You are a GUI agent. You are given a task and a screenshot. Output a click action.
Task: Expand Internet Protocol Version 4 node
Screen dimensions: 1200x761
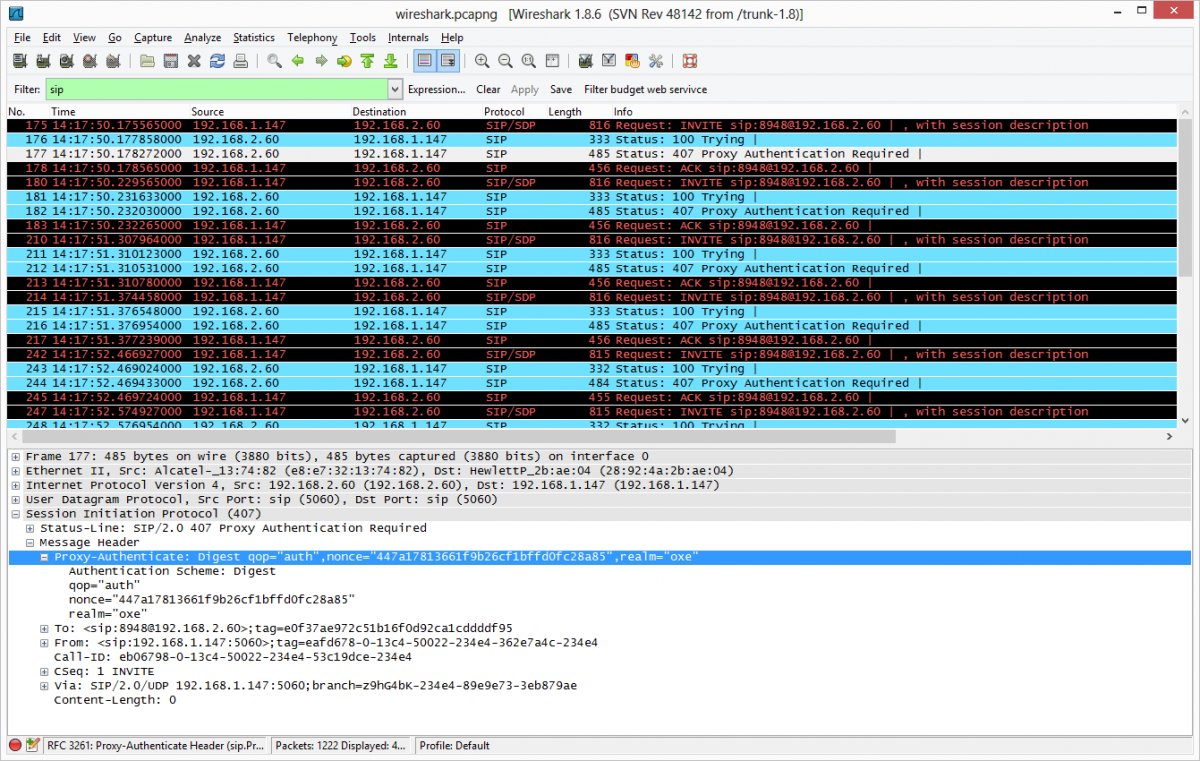[17, 485]
